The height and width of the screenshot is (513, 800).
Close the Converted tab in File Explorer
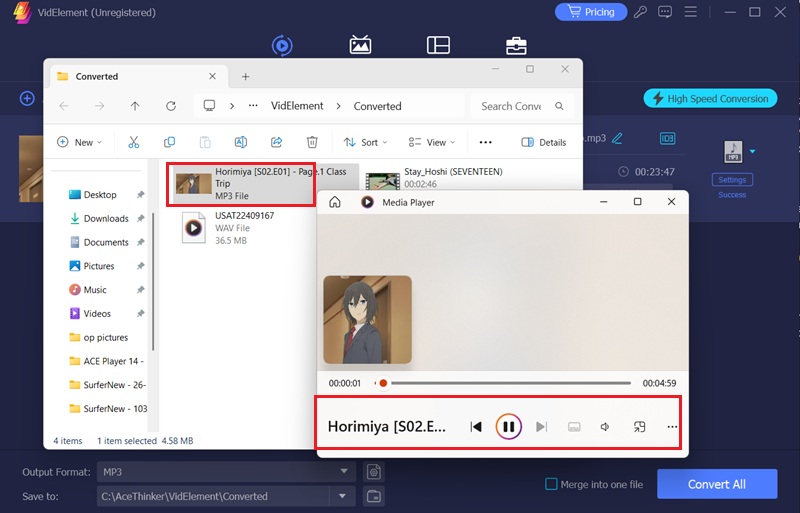click(212, 76)
